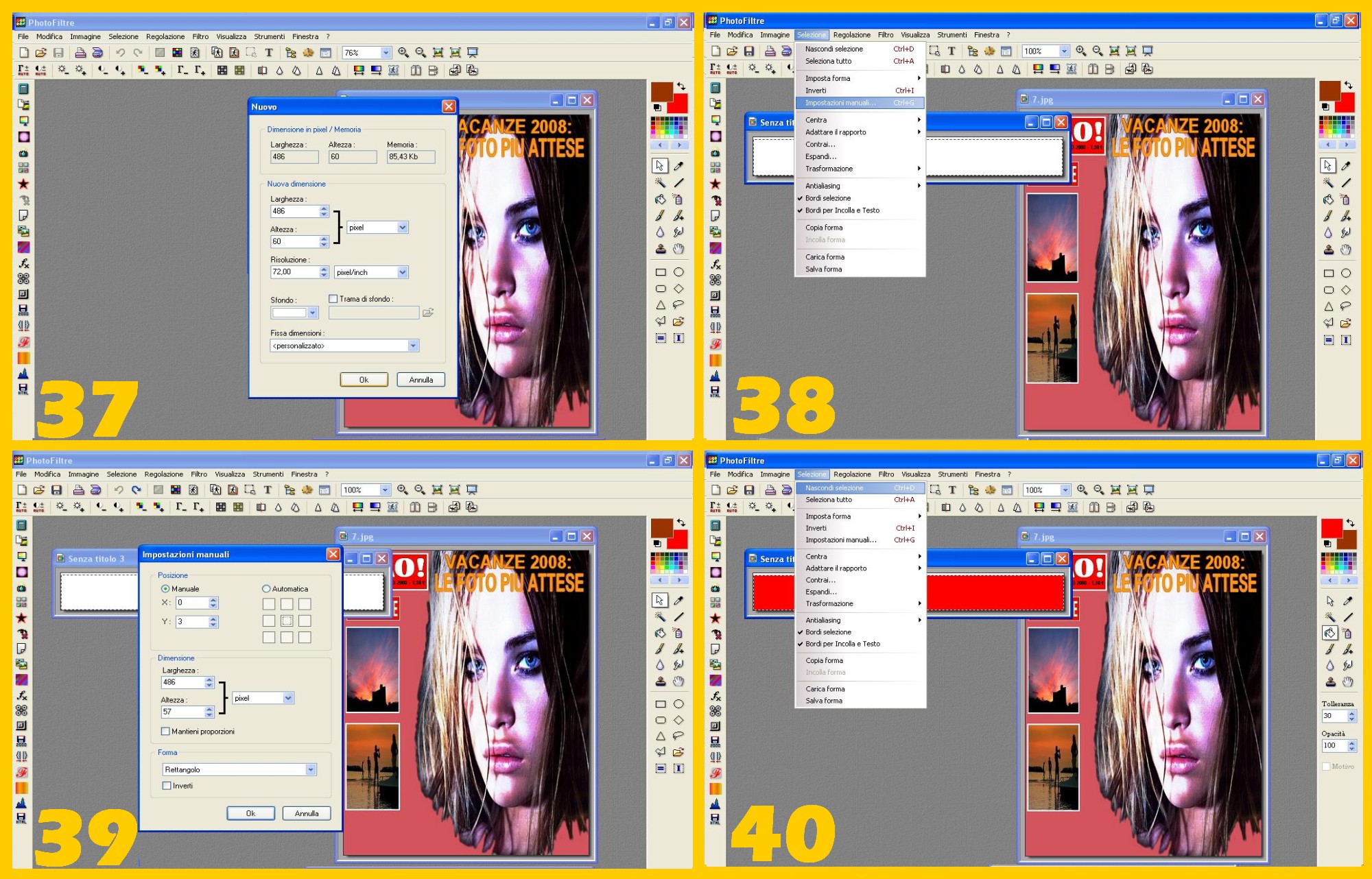This screenshot has height=879, width=1372.
Task: Open the pixel/inch resolution unit dropdown
Action: (x=402, y=272)
